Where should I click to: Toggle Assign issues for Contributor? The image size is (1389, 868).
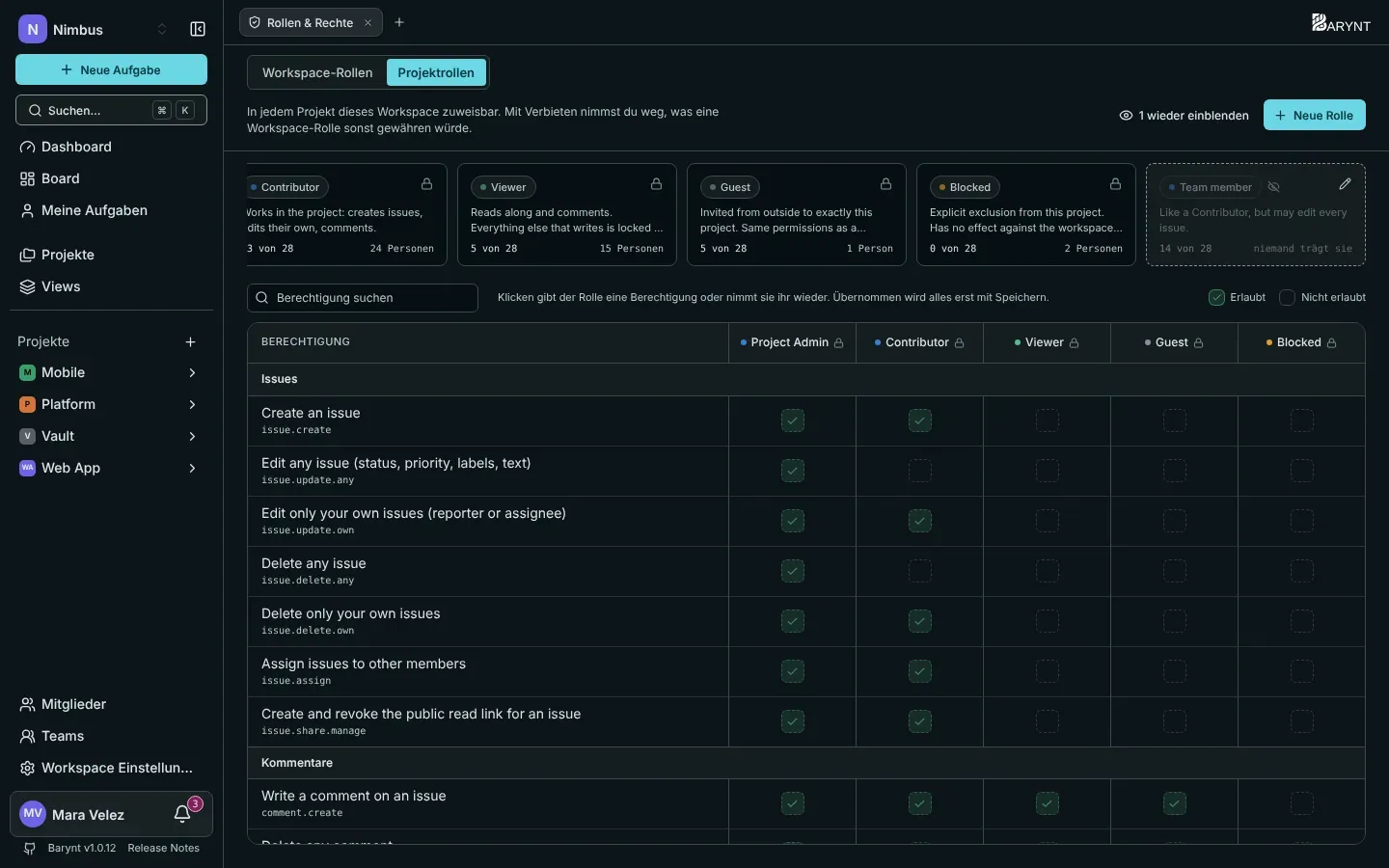[x=920, y=671]
